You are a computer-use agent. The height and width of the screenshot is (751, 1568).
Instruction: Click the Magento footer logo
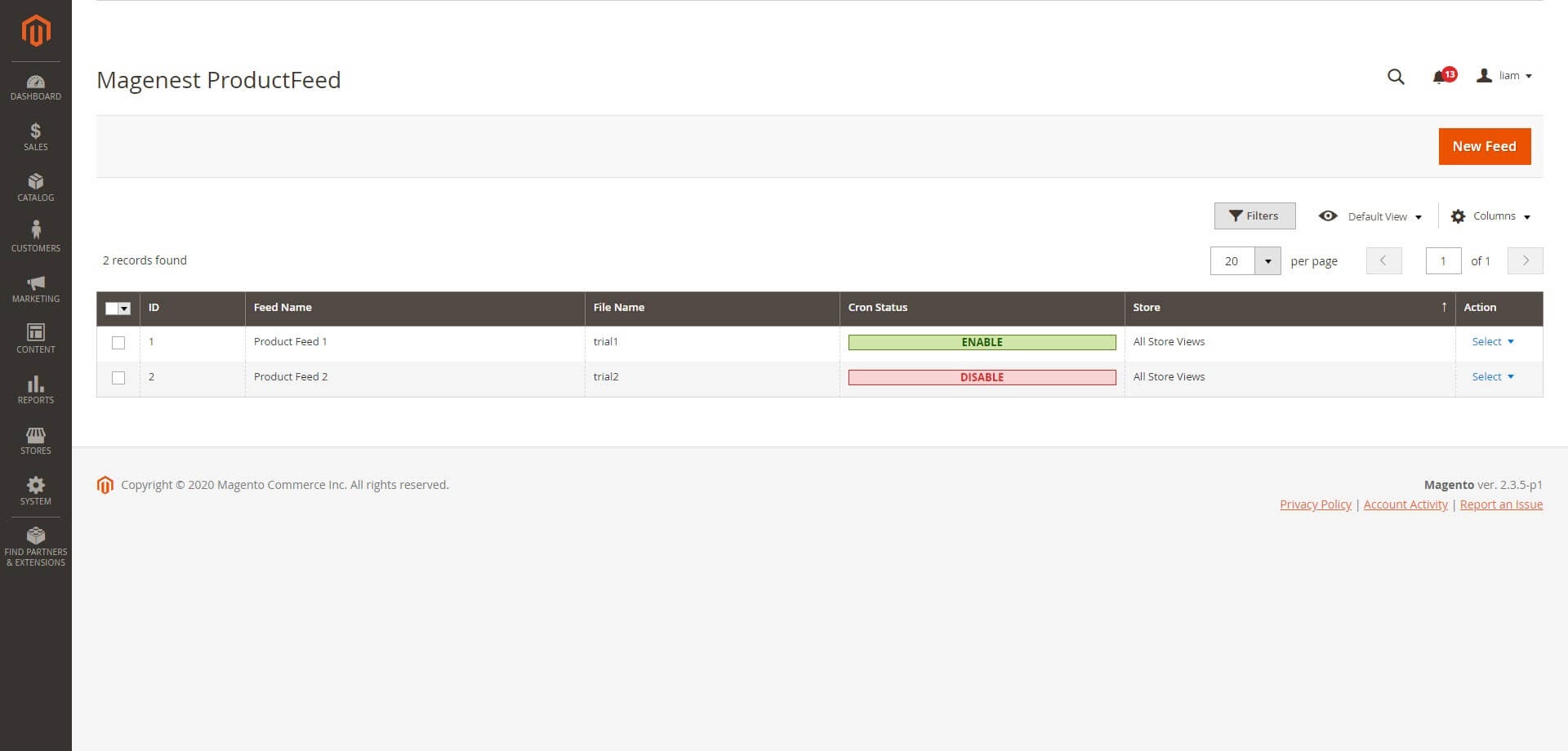pyautogui.click(x=105, y=485)
